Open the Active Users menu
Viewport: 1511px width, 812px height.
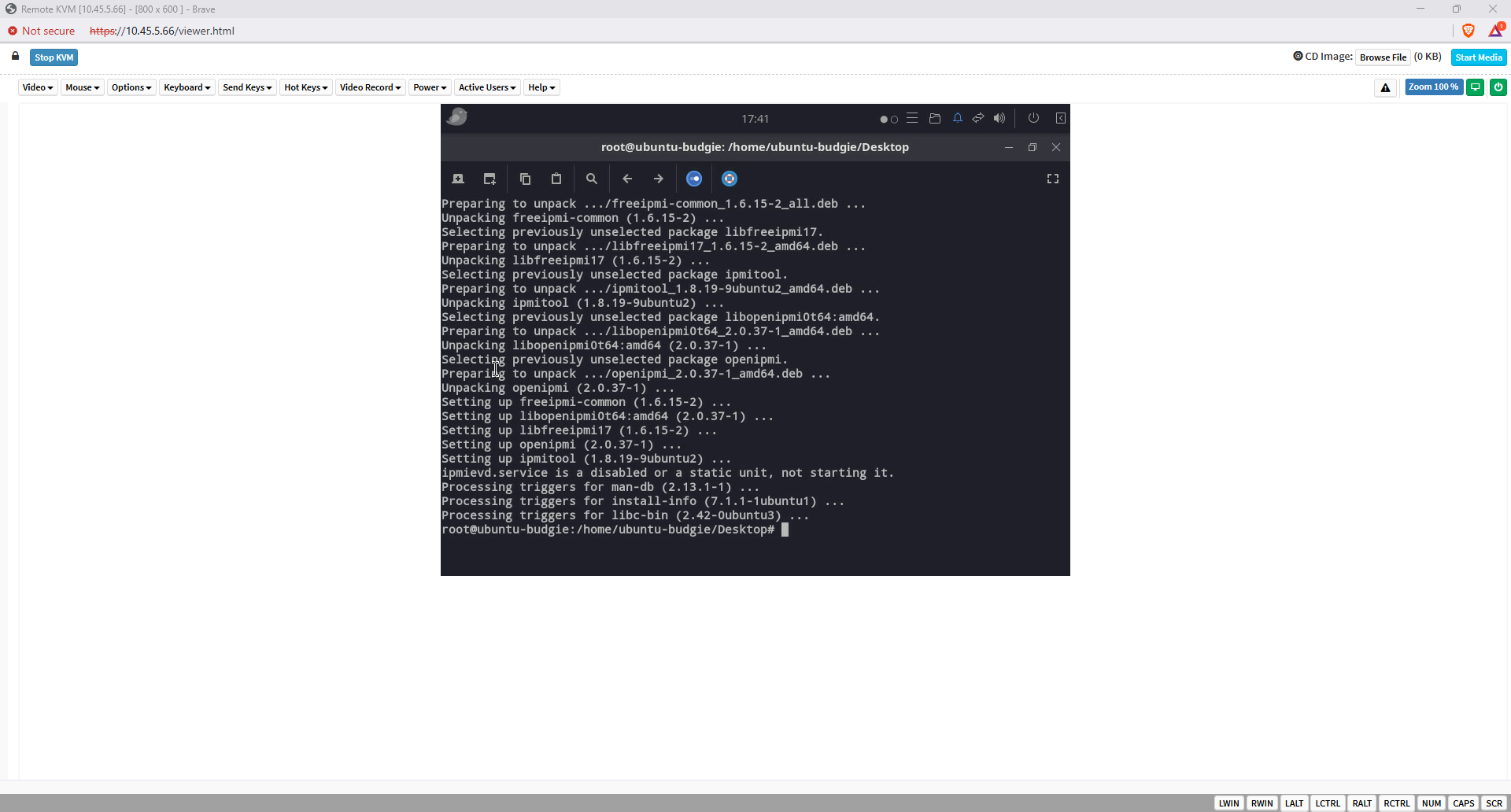point(486,87)
